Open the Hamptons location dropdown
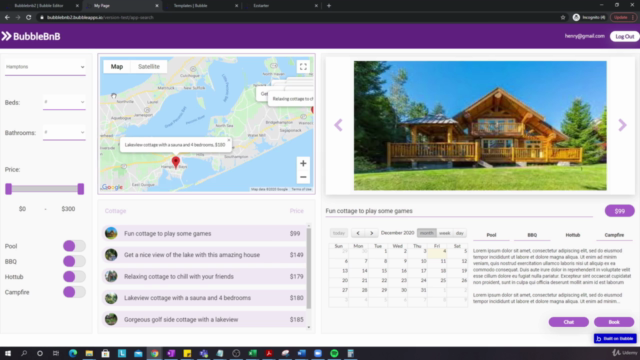The width and height of the screenshot is (640, 360). click(x=45, y=67)
